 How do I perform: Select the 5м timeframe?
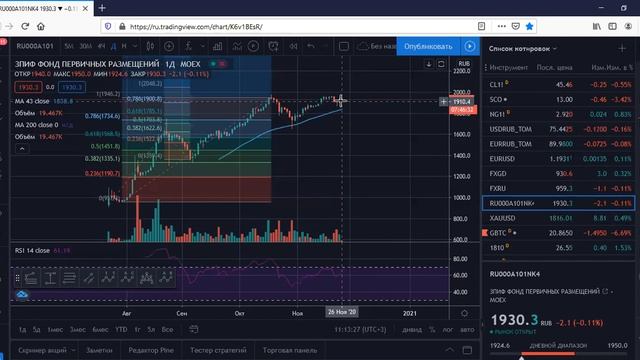69,46
